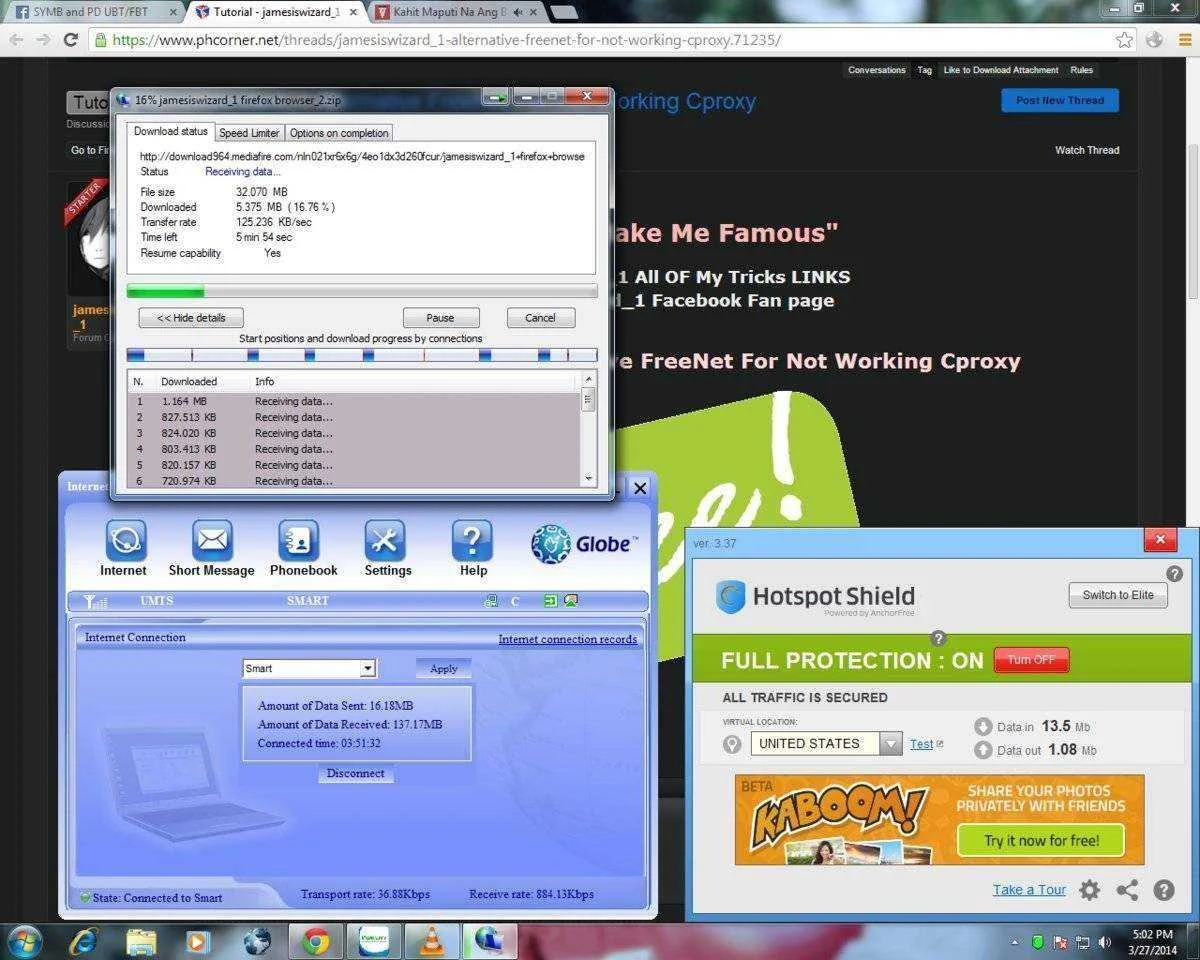Click the Tag forum link

point(924,70)
